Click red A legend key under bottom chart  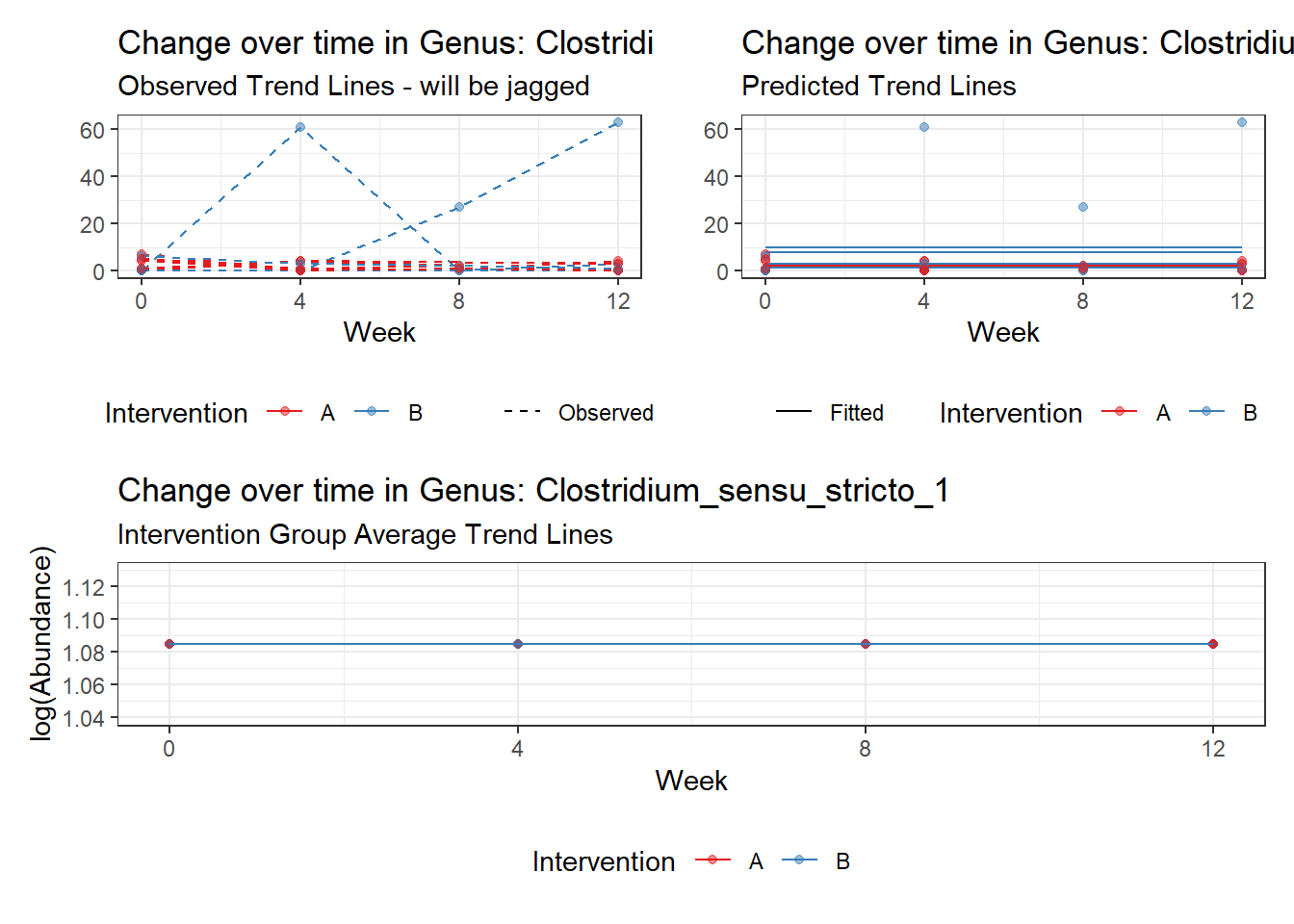tap(712, 860)
